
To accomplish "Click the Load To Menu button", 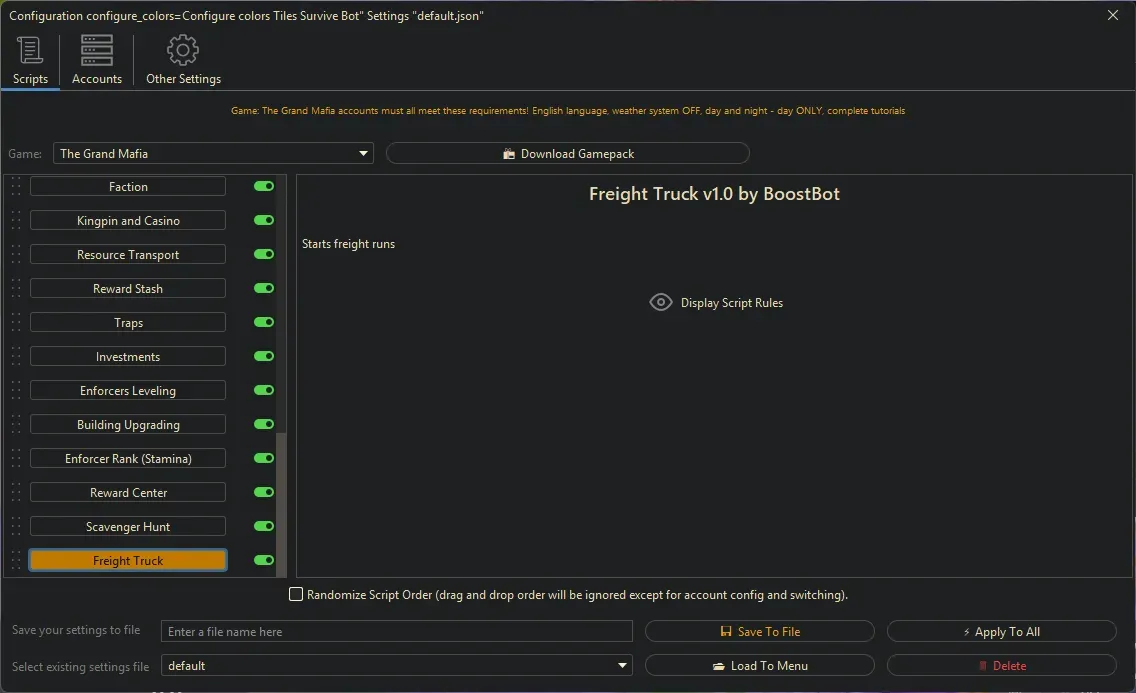I will tap(759, 665).
